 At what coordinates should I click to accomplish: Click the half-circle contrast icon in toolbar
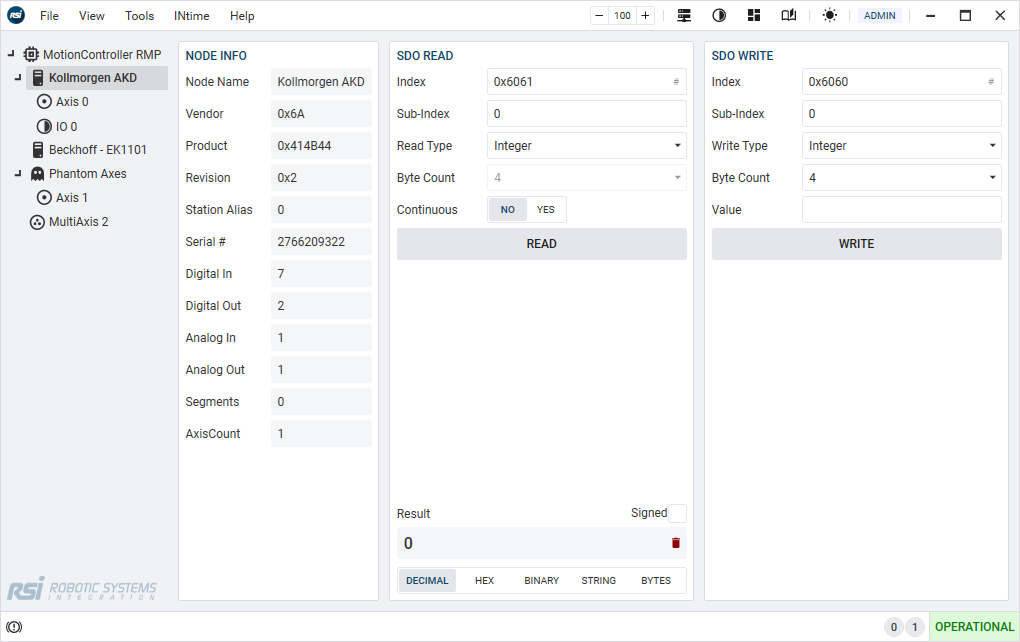pyautogui.click(x=719, y=16)
